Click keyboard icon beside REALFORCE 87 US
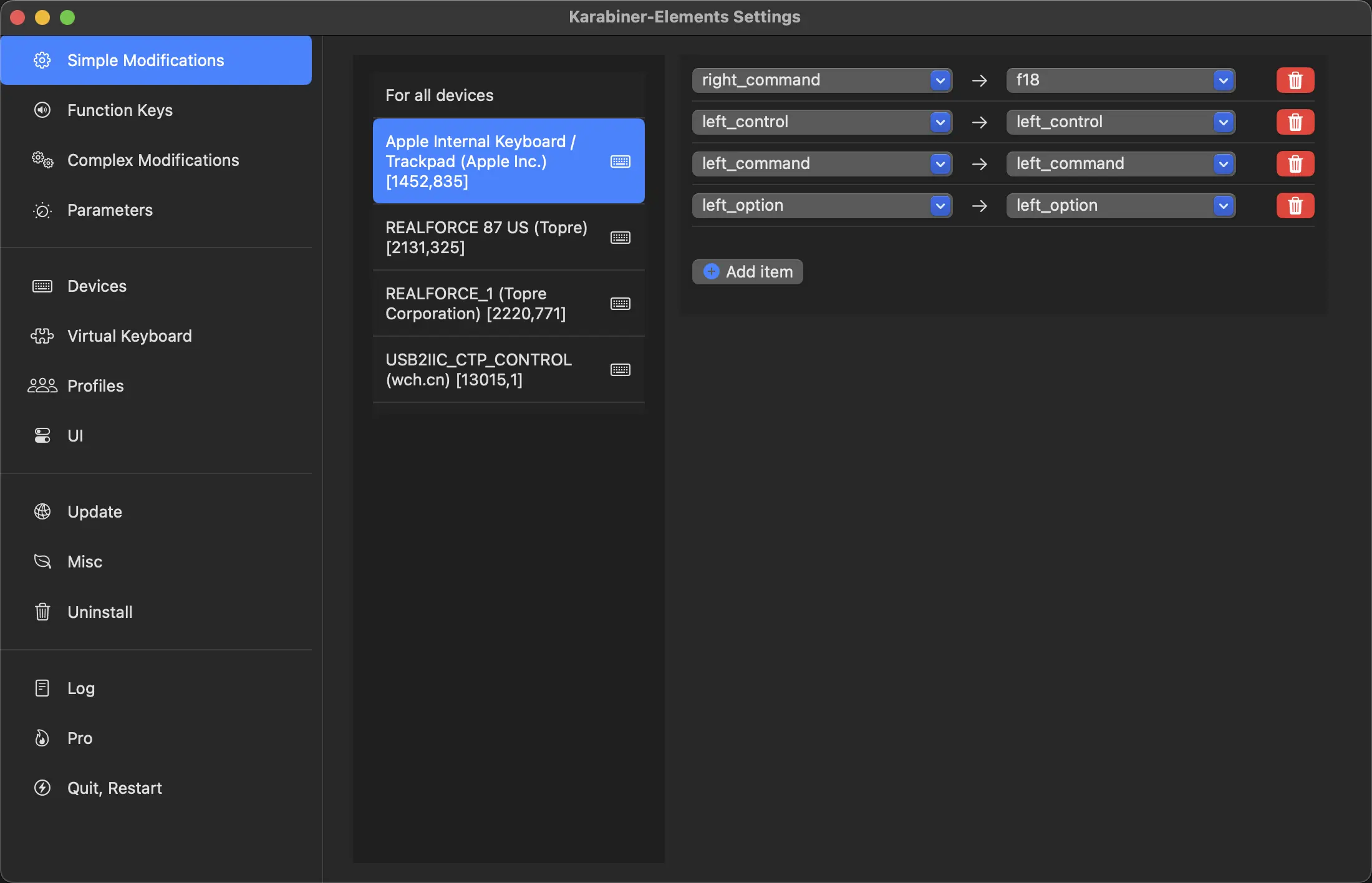The image size is (1372, 883). (621, 238)
